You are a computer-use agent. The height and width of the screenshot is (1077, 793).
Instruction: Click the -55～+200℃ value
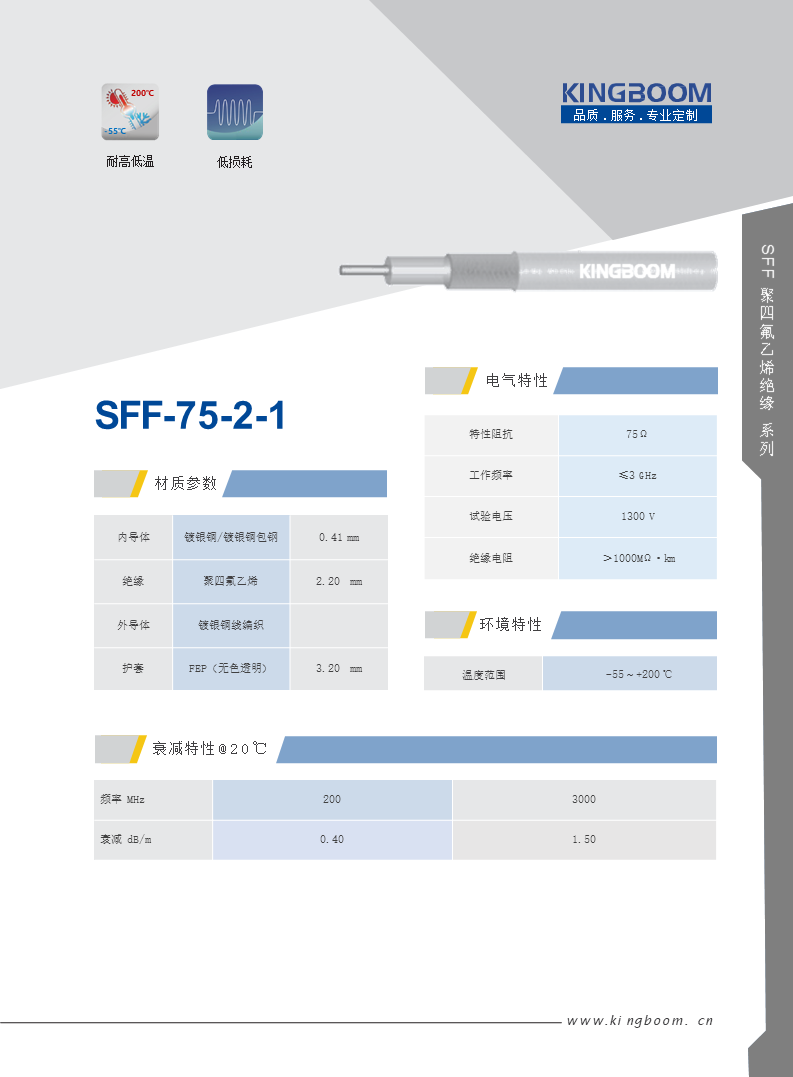pyautogui.click(x=630, y=674)
